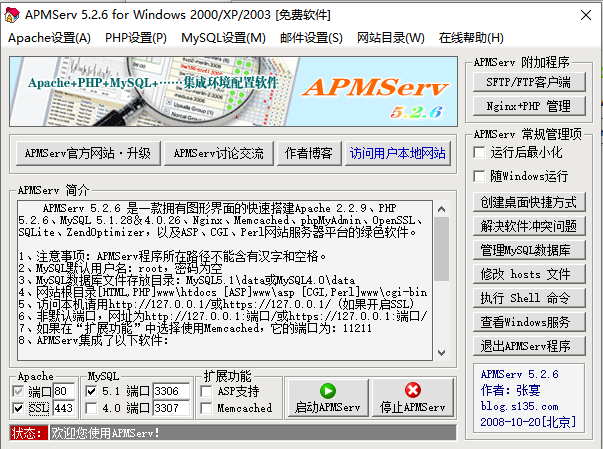The width and height of the screenshot is (603, 449).
Task: Open the Apache设置(A) menu
Action: 49,38
